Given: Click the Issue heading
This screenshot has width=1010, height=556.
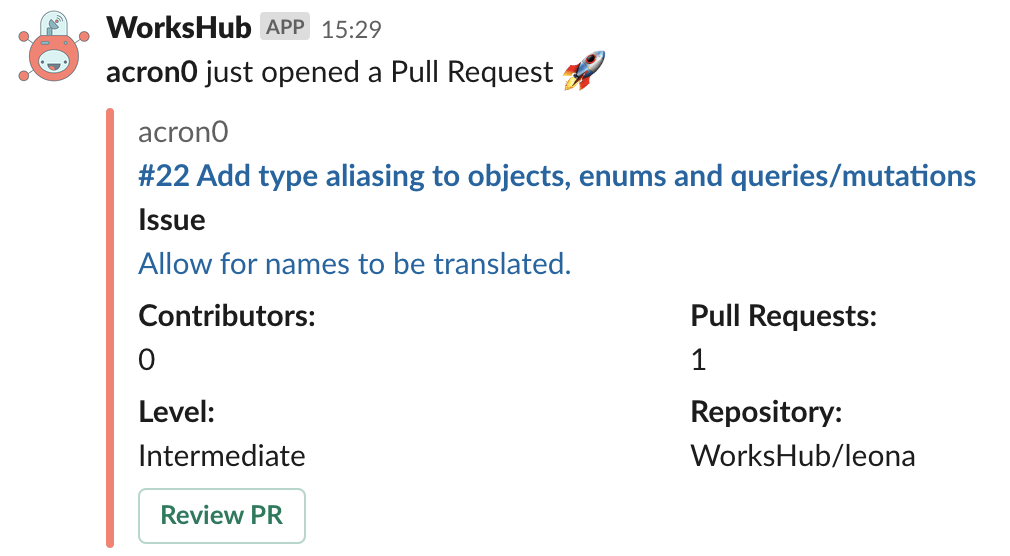Looking at the screenshot, I should [172, 220].
